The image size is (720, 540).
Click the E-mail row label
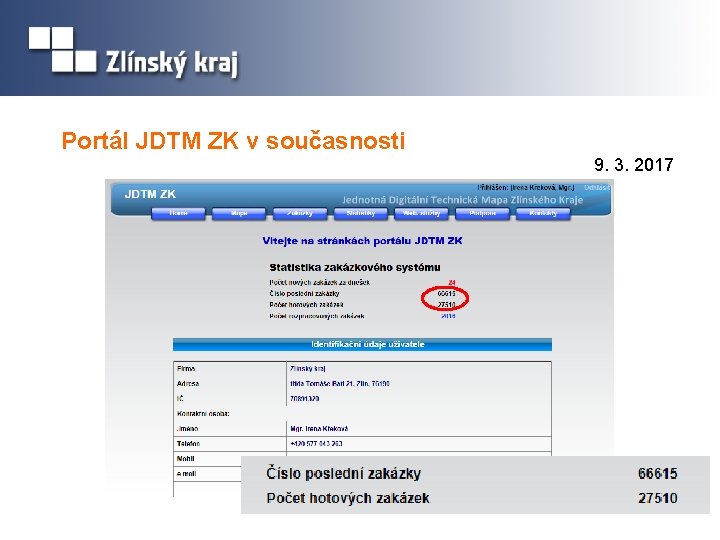[186, 473]
